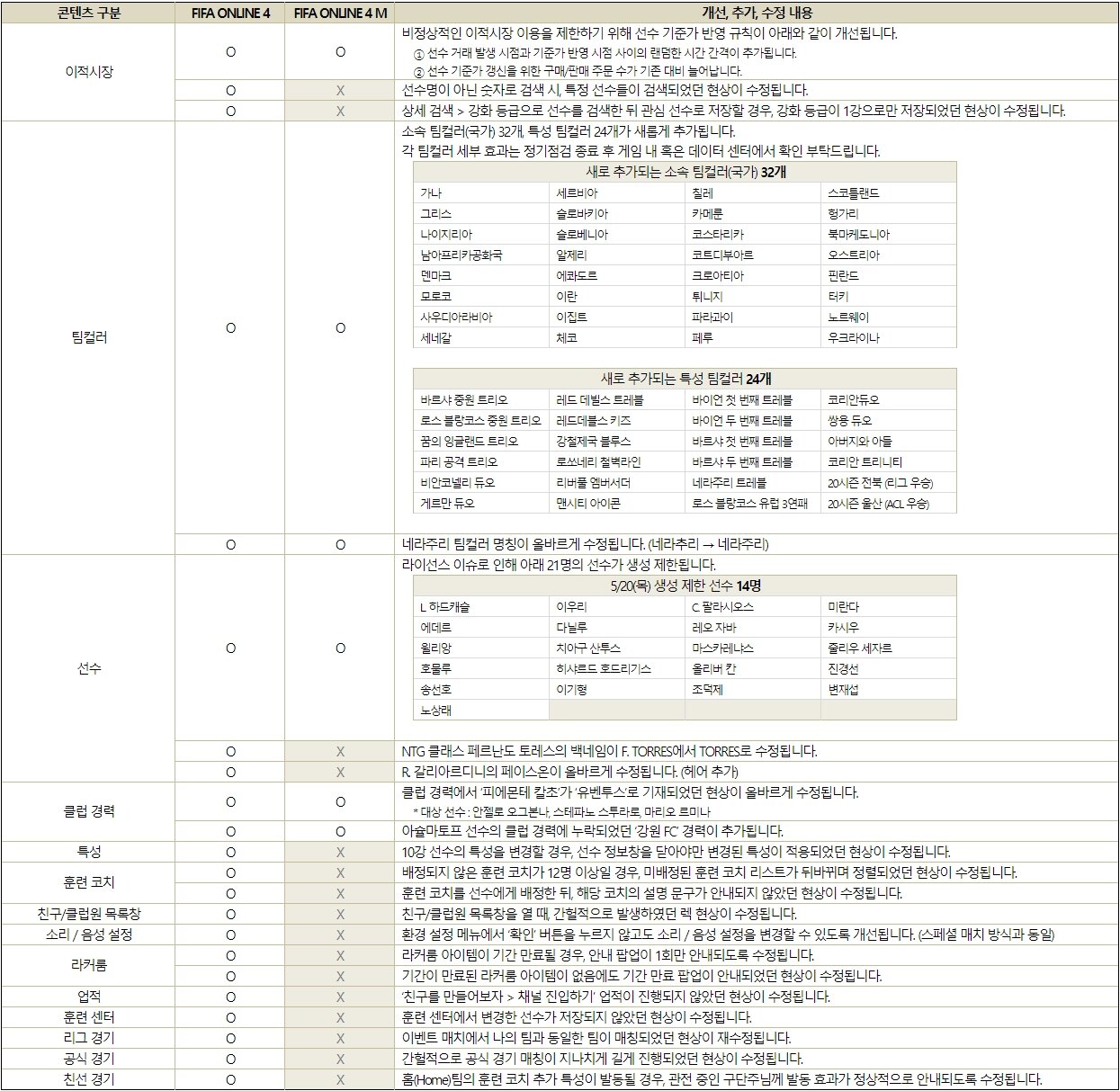Click the '콘텐츠 구분' column header
This screenshot has height=1091, width=1120.
89,13
